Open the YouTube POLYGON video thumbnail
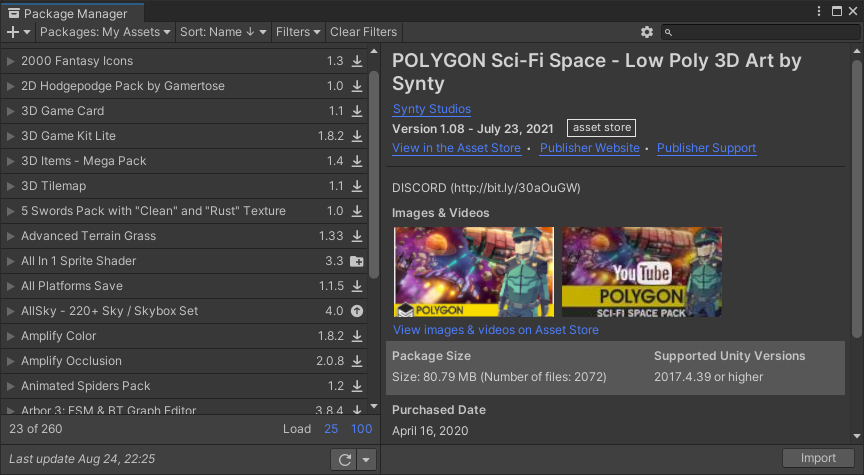Image resolution: width=864 pixels, height=475 pixels. point(642,272)
